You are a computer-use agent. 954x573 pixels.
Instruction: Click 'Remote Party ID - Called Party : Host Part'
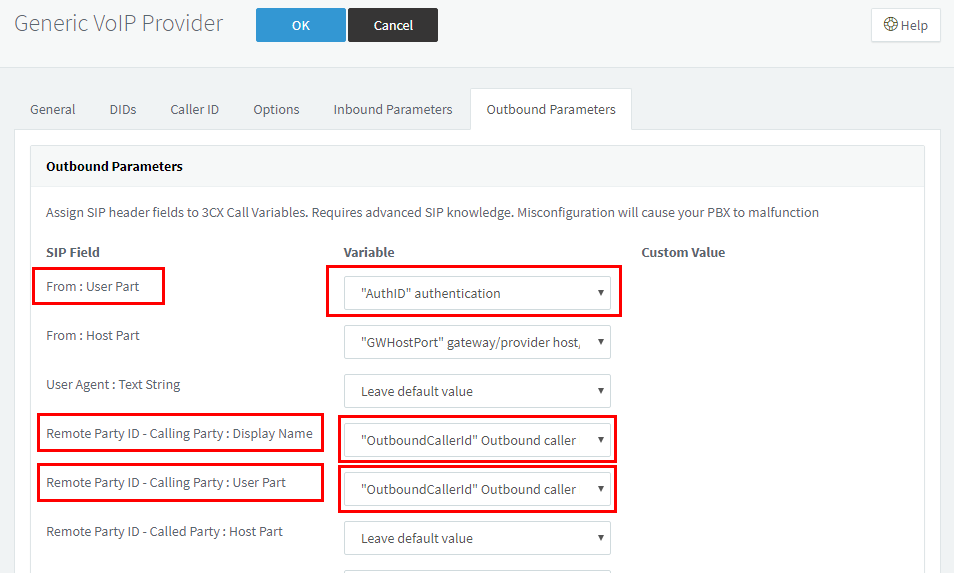[x=164, y=532]
